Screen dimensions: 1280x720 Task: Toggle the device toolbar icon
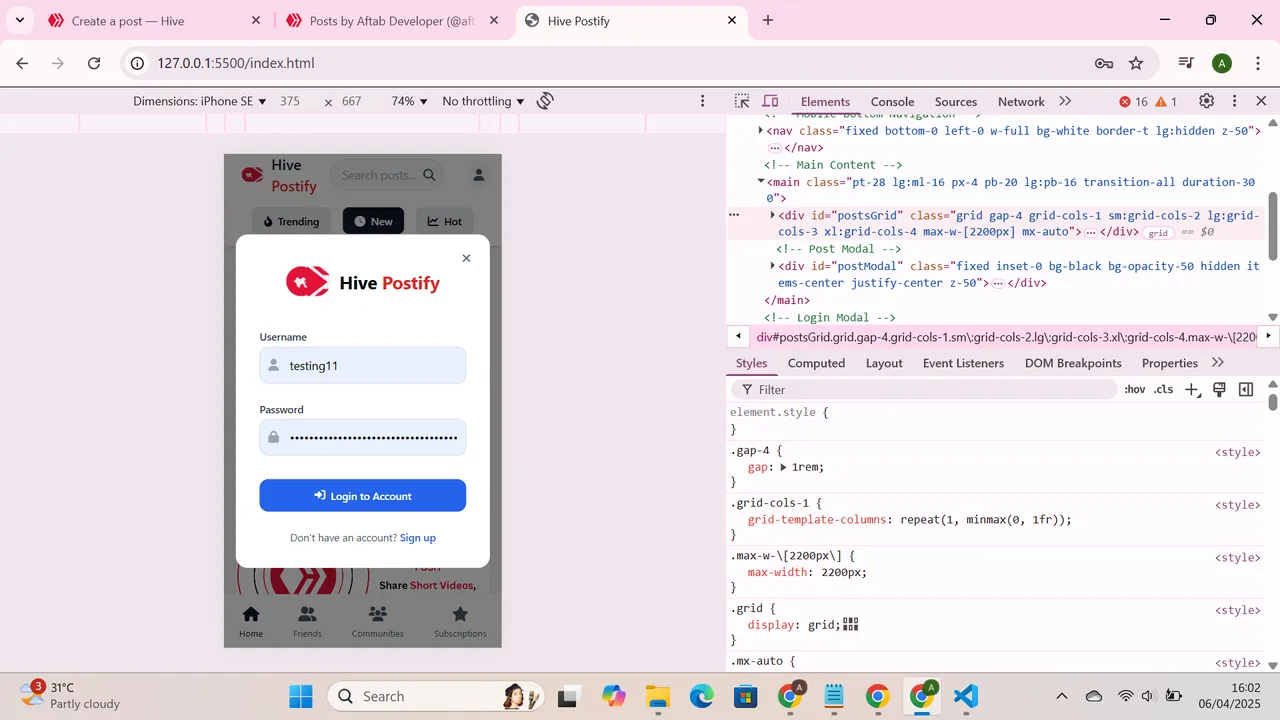tap(770, 101)
